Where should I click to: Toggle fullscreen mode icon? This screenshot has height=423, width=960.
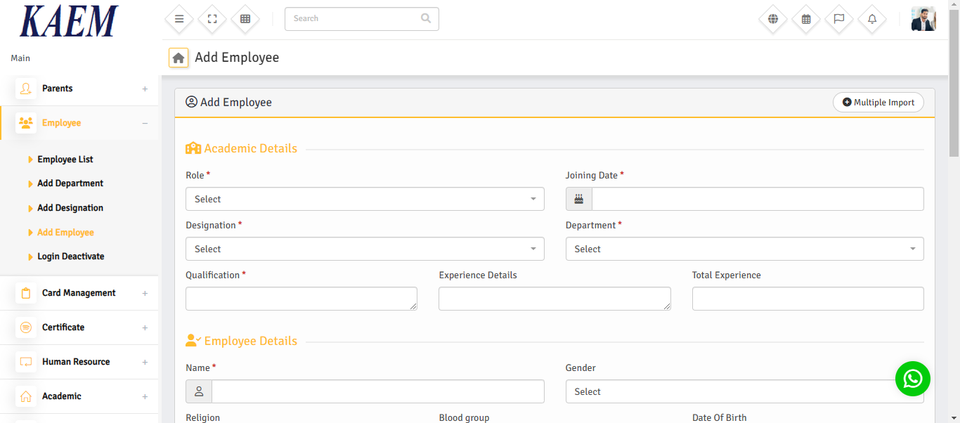click(x=212, y=19)
